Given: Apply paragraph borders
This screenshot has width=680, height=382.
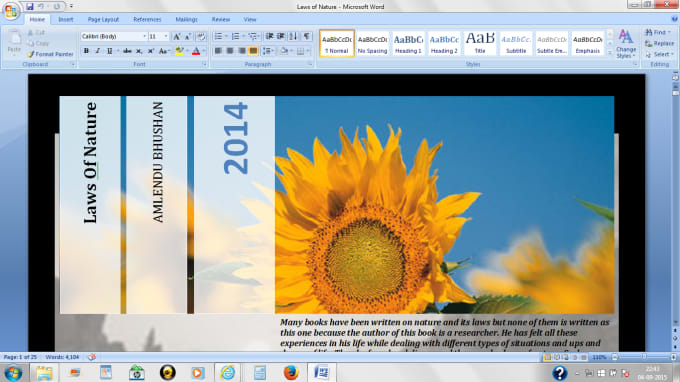Looking at the screenshot, I should [300, 51].
